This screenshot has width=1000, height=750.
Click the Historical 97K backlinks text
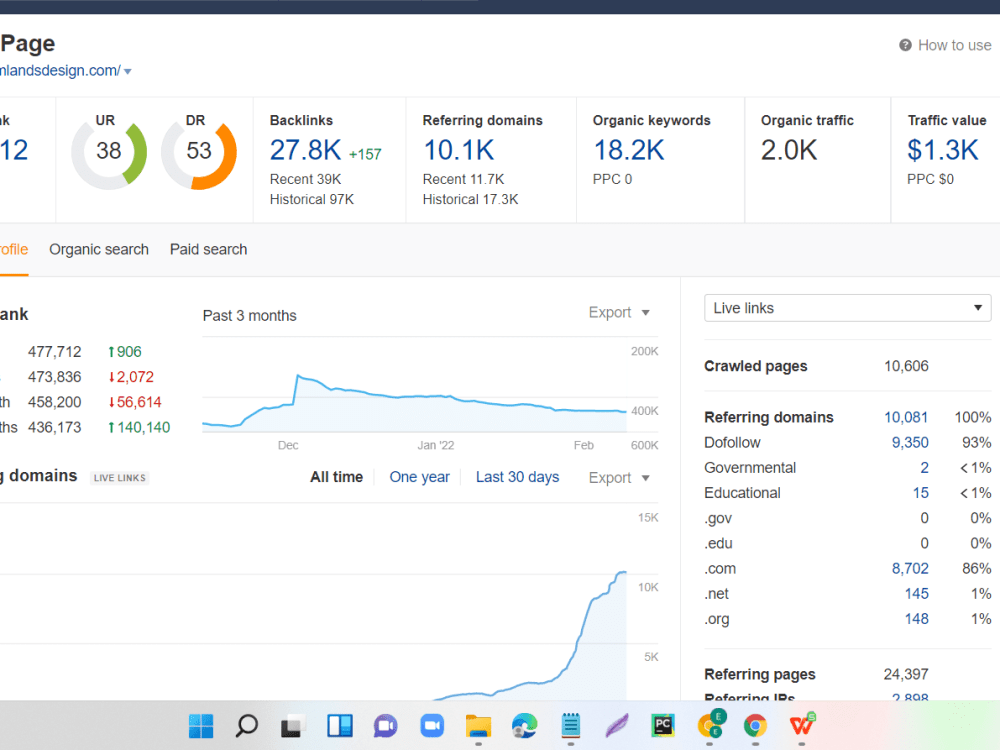(312, 200)
